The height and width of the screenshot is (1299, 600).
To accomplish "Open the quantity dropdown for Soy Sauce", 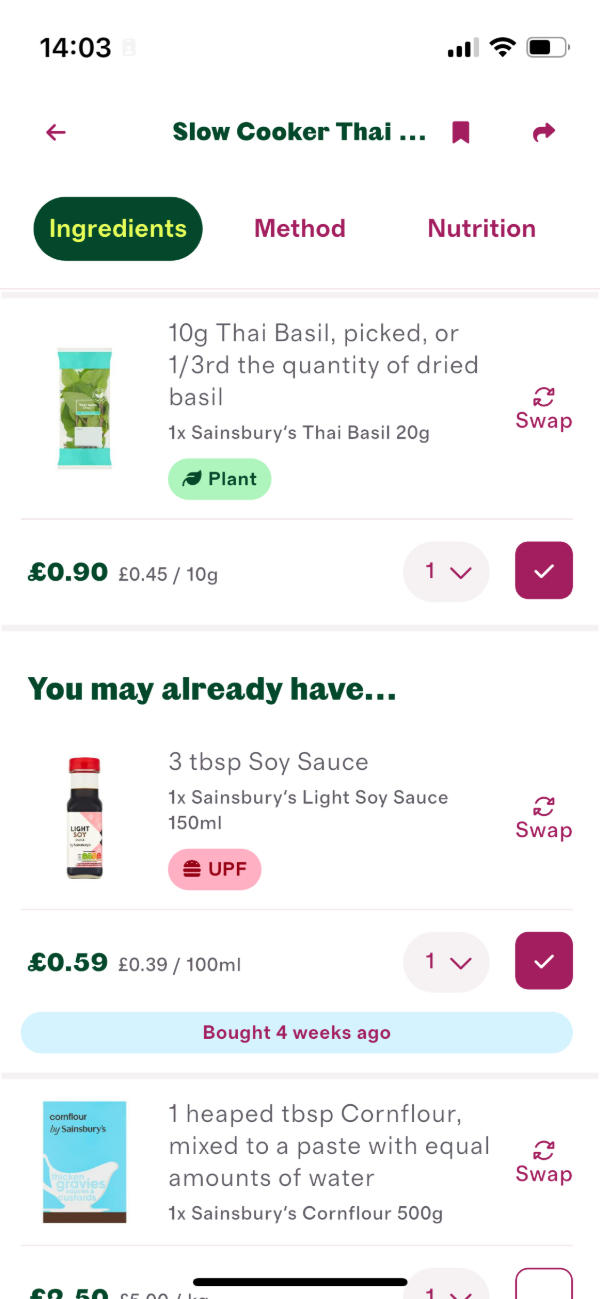I will pos(446,960).
